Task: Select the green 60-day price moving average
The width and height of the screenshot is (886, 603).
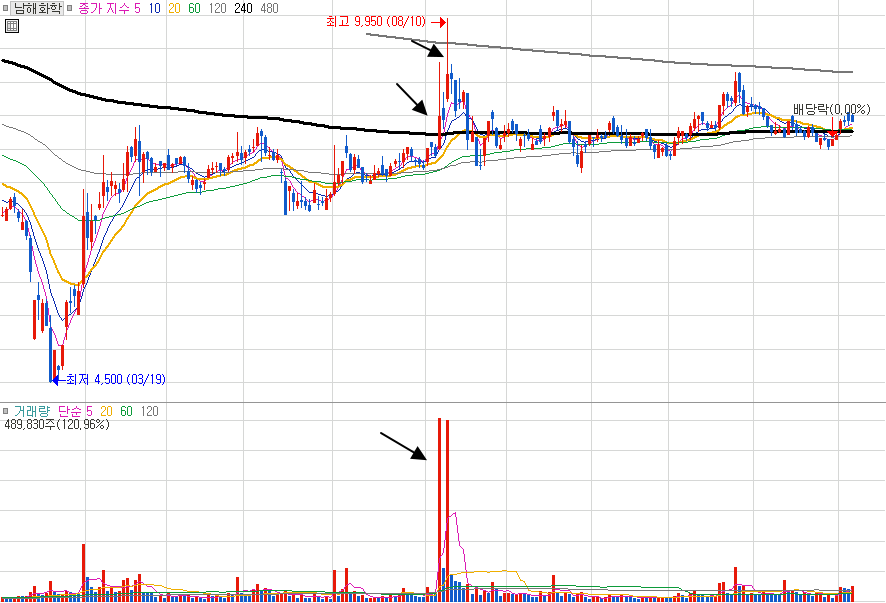Action: click(194, 8)
